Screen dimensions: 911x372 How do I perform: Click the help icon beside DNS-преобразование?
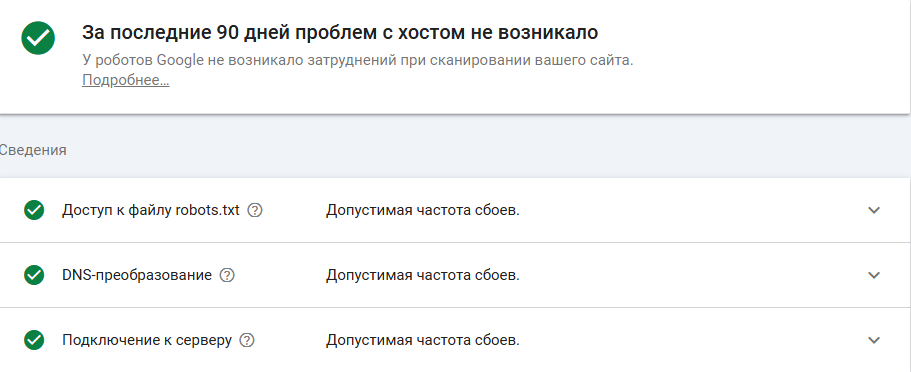(227, 275)
